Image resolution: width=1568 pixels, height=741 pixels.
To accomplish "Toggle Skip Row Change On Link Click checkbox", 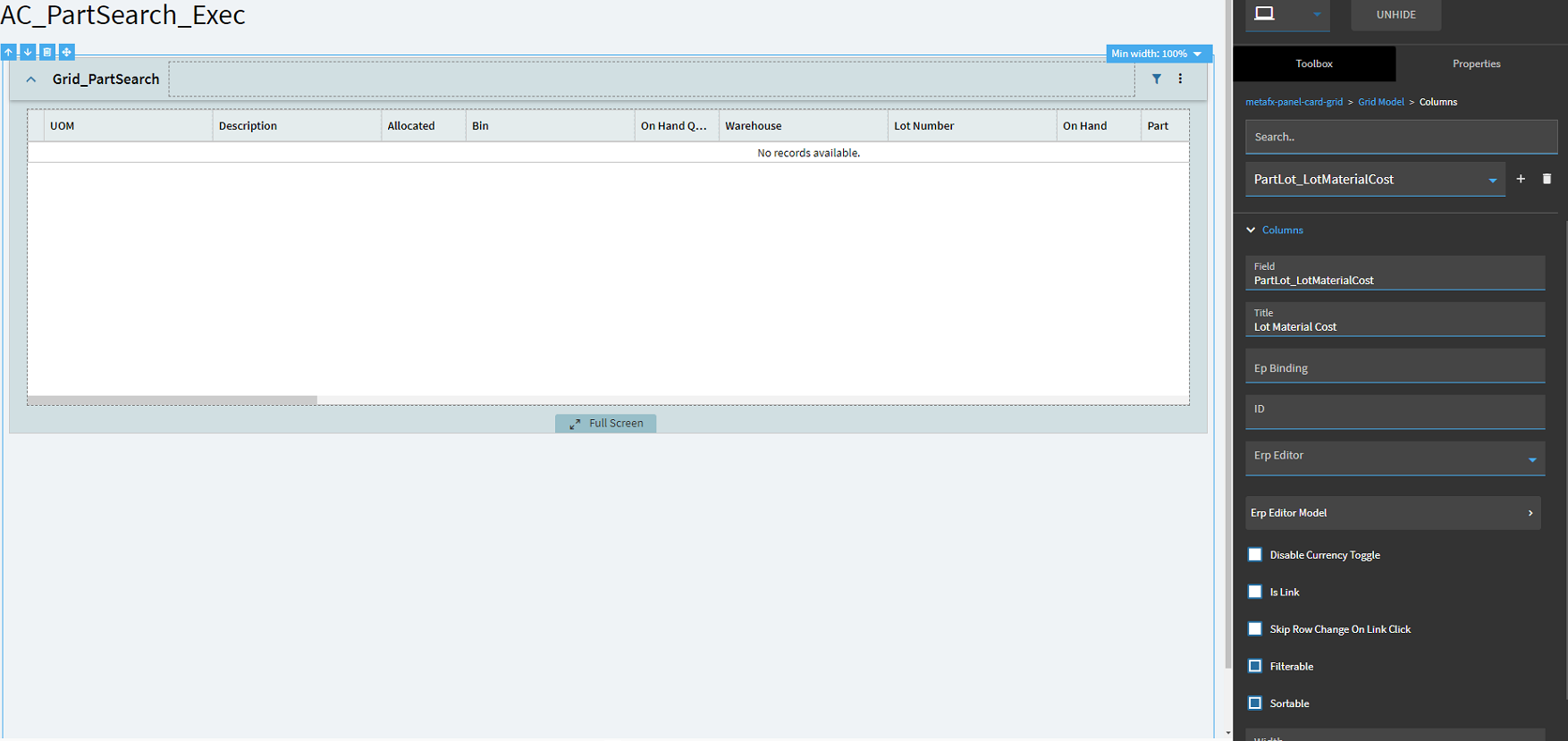I will tap(1255, 629).
